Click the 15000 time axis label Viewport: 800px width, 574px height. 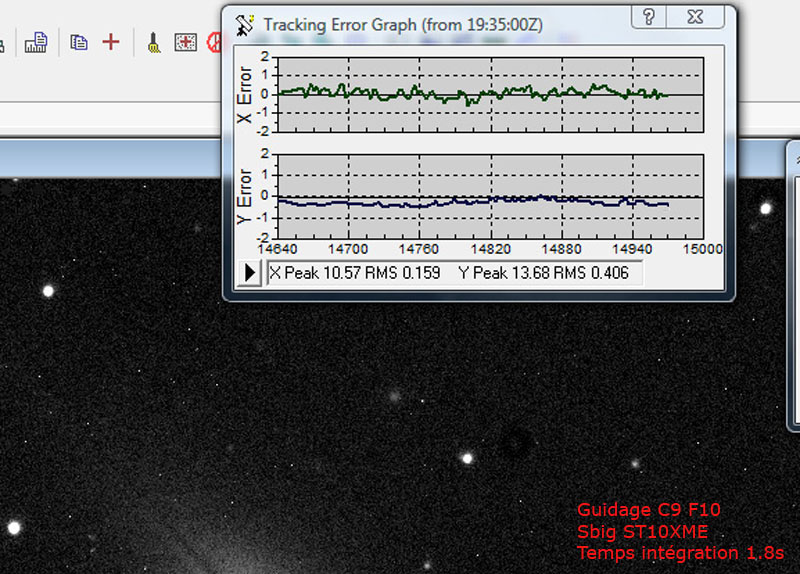point(703,249)
